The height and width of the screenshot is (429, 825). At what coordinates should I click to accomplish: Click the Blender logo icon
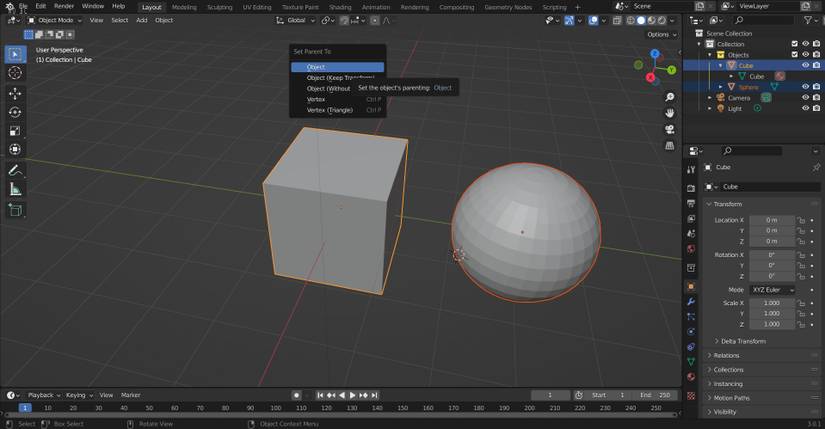click(9, 6)
